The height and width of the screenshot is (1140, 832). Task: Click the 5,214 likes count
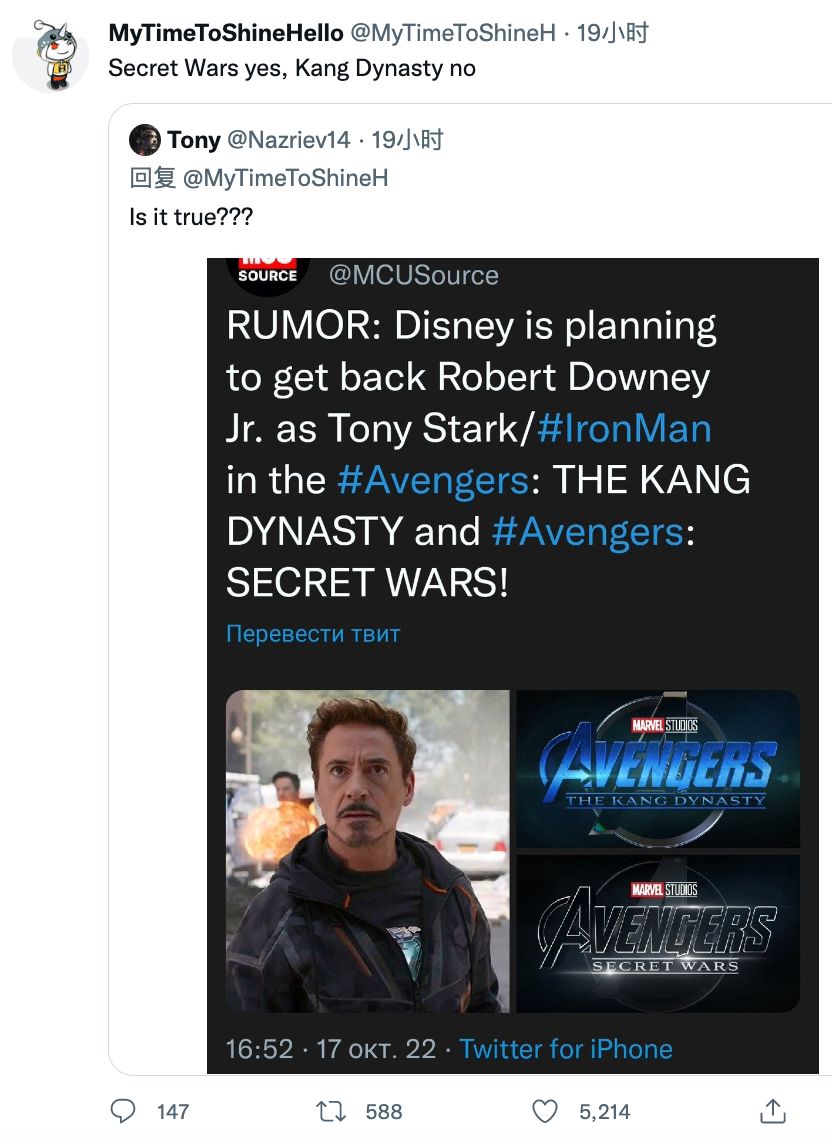[x=605, y=1111]
